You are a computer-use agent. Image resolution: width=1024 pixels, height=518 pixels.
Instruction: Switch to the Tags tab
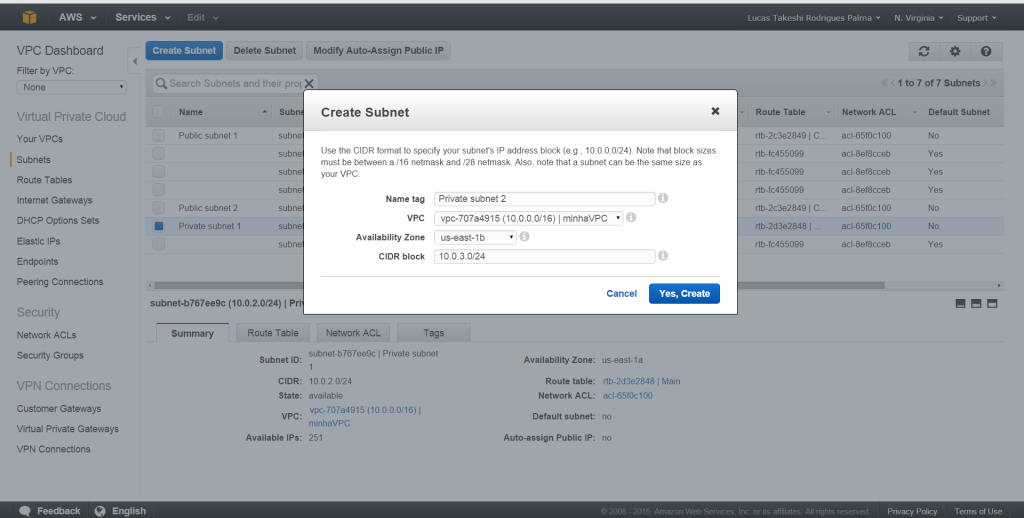(x=434, y=333)
